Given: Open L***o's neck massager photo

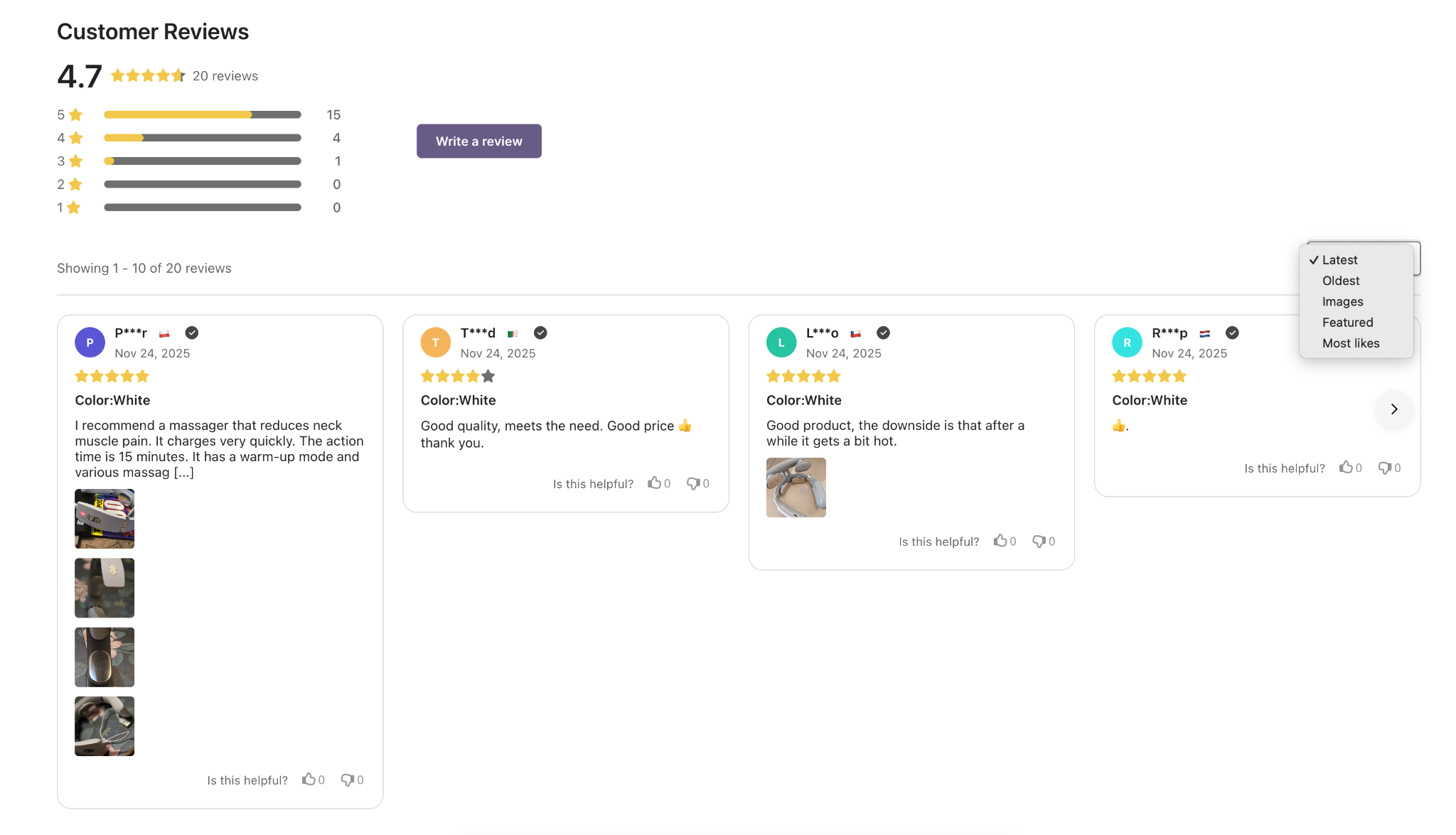Looking at the screenshot, I should click(x=796, y=487).
